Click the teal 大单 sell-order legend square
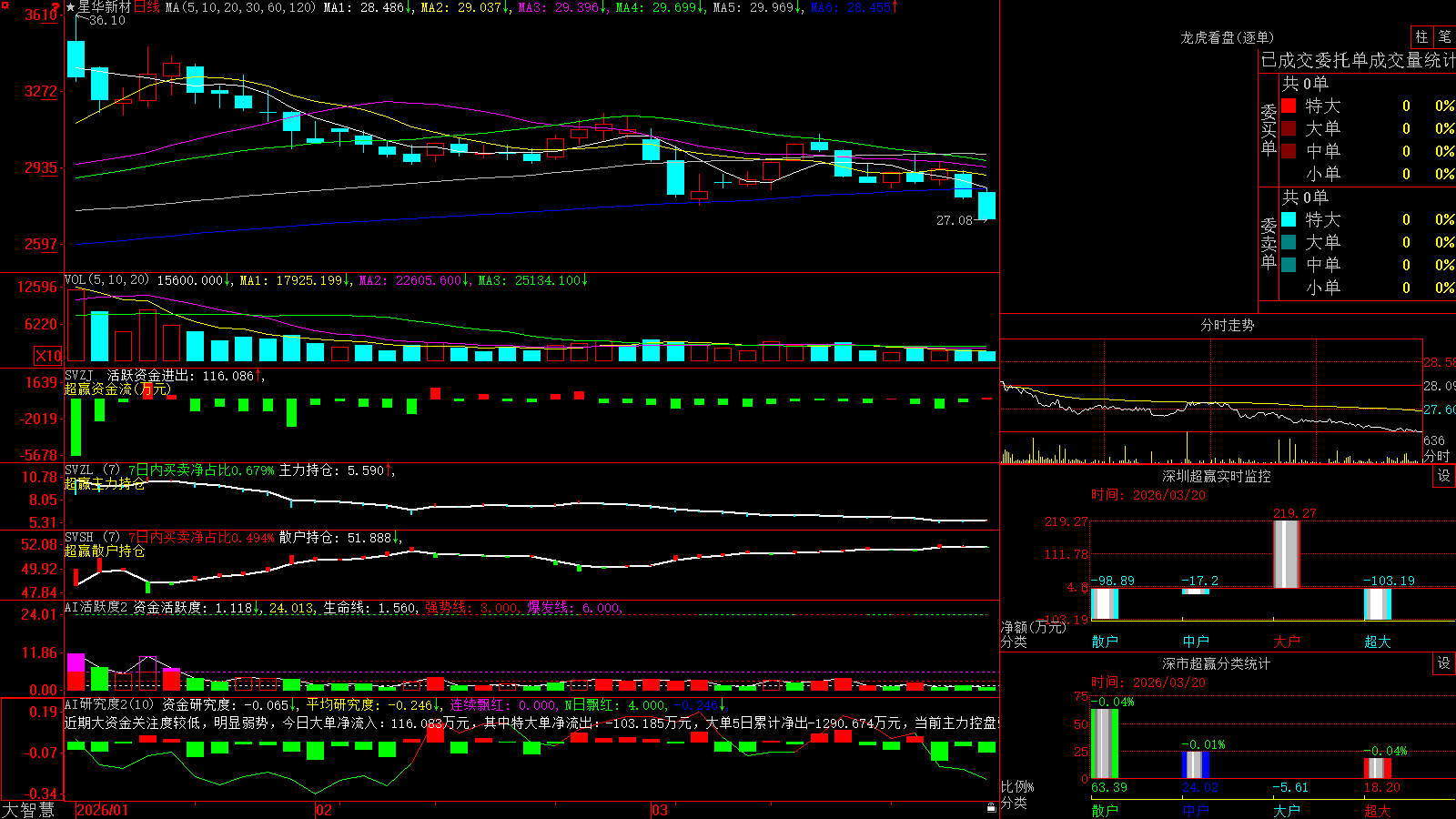This screenshot has width=1456, height=819. [x=1289, y=242]
